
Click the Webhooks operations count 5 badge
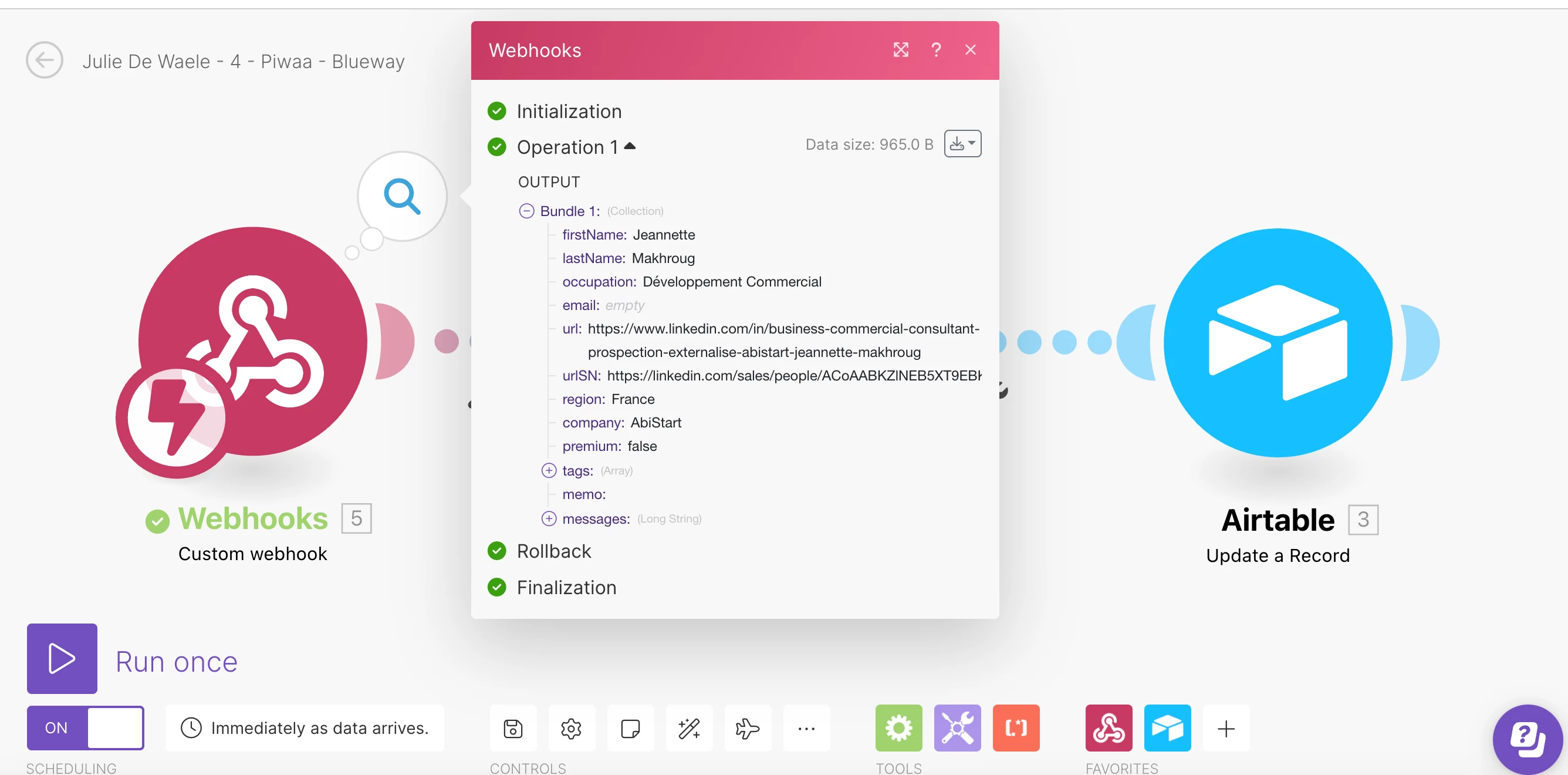356,518
